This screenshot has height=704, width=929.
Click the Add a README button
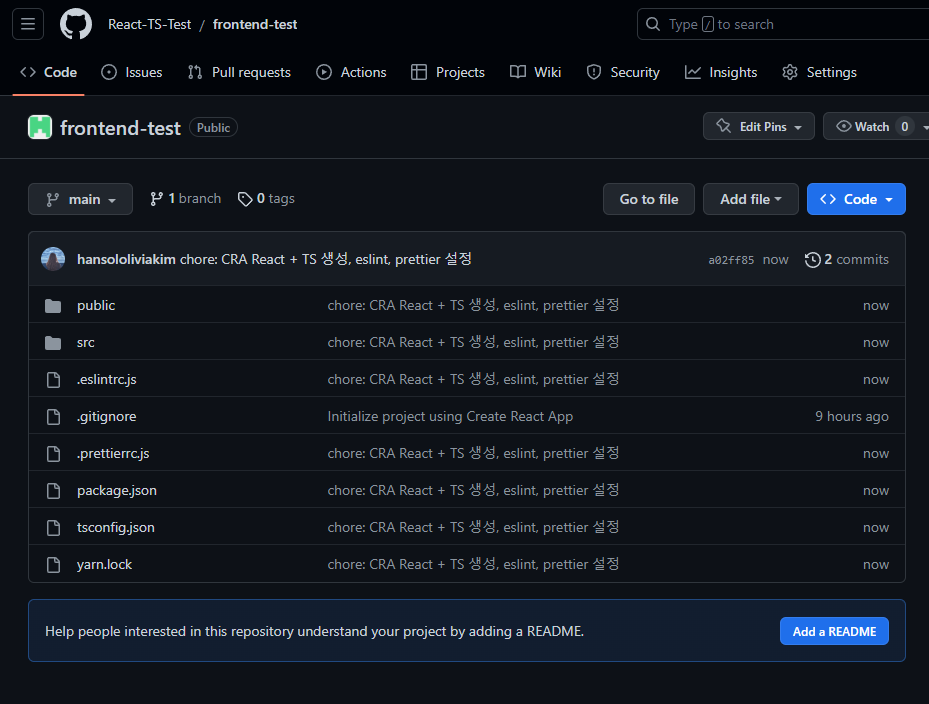coord(834,631)
